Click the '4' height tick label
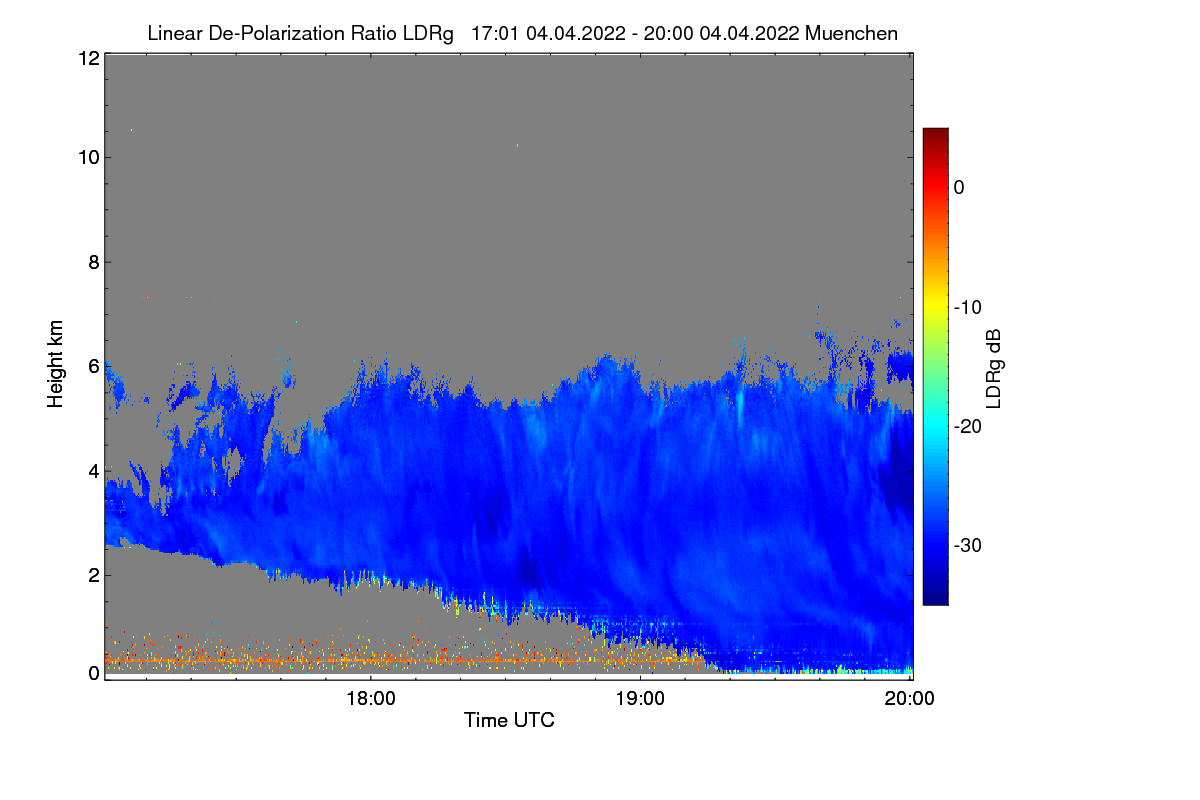1200x800 pixels. point(93,470)
